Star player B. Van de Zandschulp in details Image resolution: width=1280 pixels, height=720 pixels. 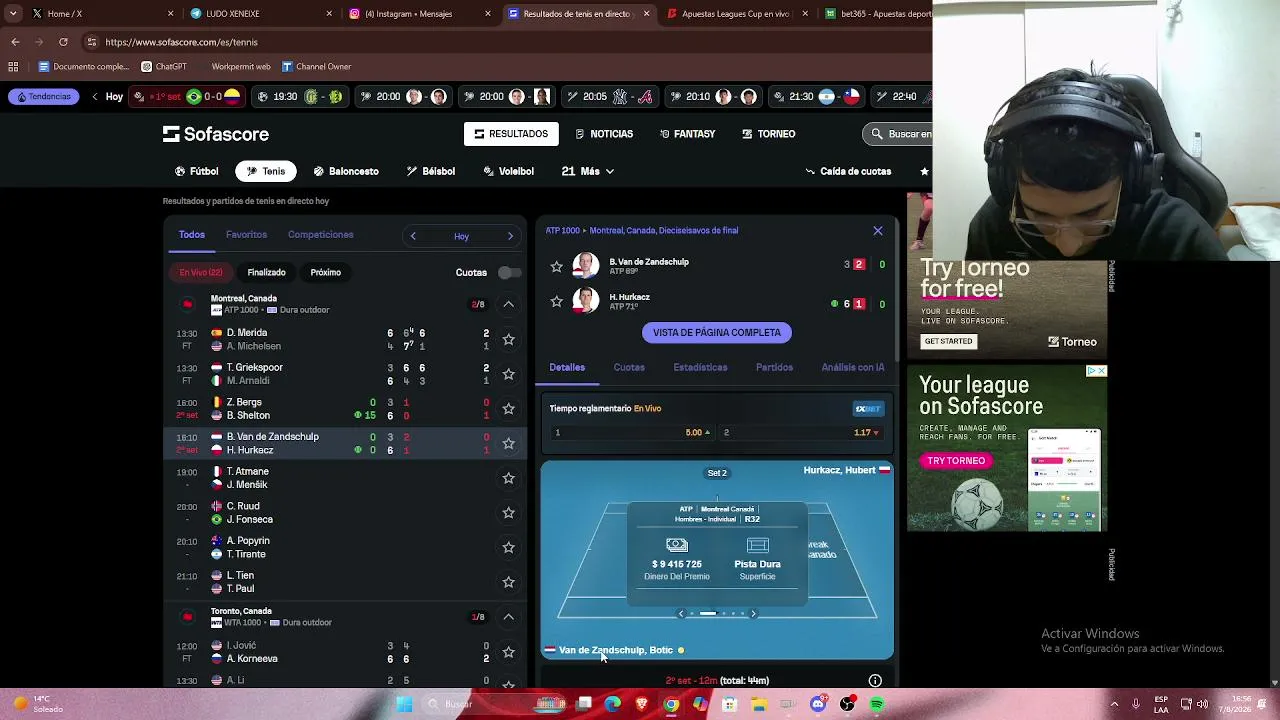(x=557, y=267)
